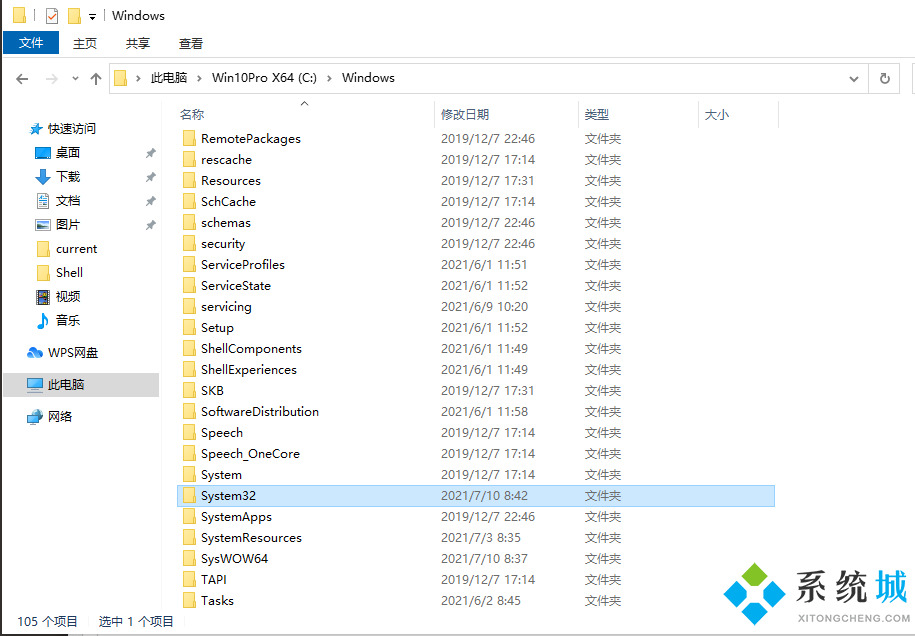915x636 pixels.
Task: Switch to the 主页 ribbon tab
Action: tap(85, 43)
